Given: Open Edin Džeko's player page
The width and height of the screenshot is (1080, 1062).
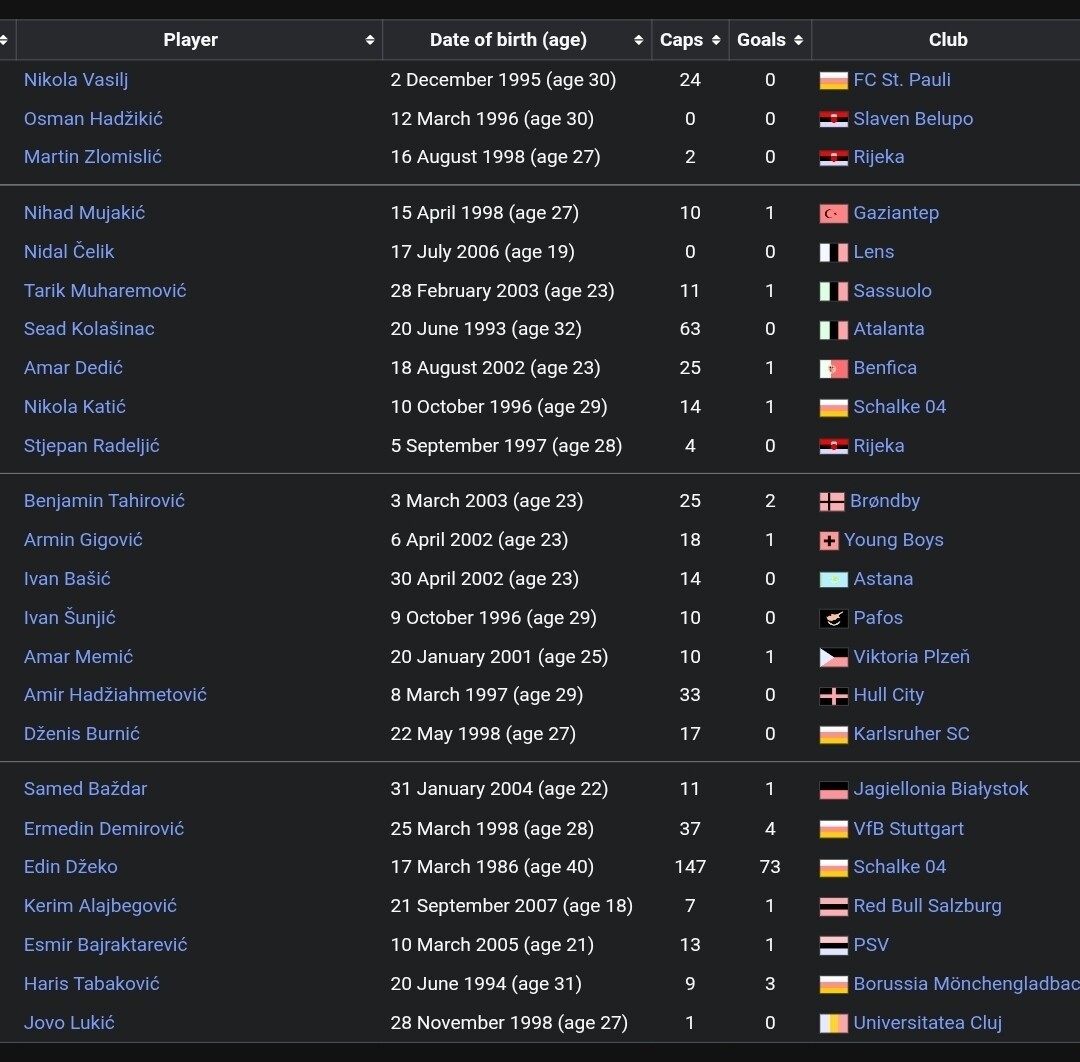Looking at the screenshot, I should point(71,867).
